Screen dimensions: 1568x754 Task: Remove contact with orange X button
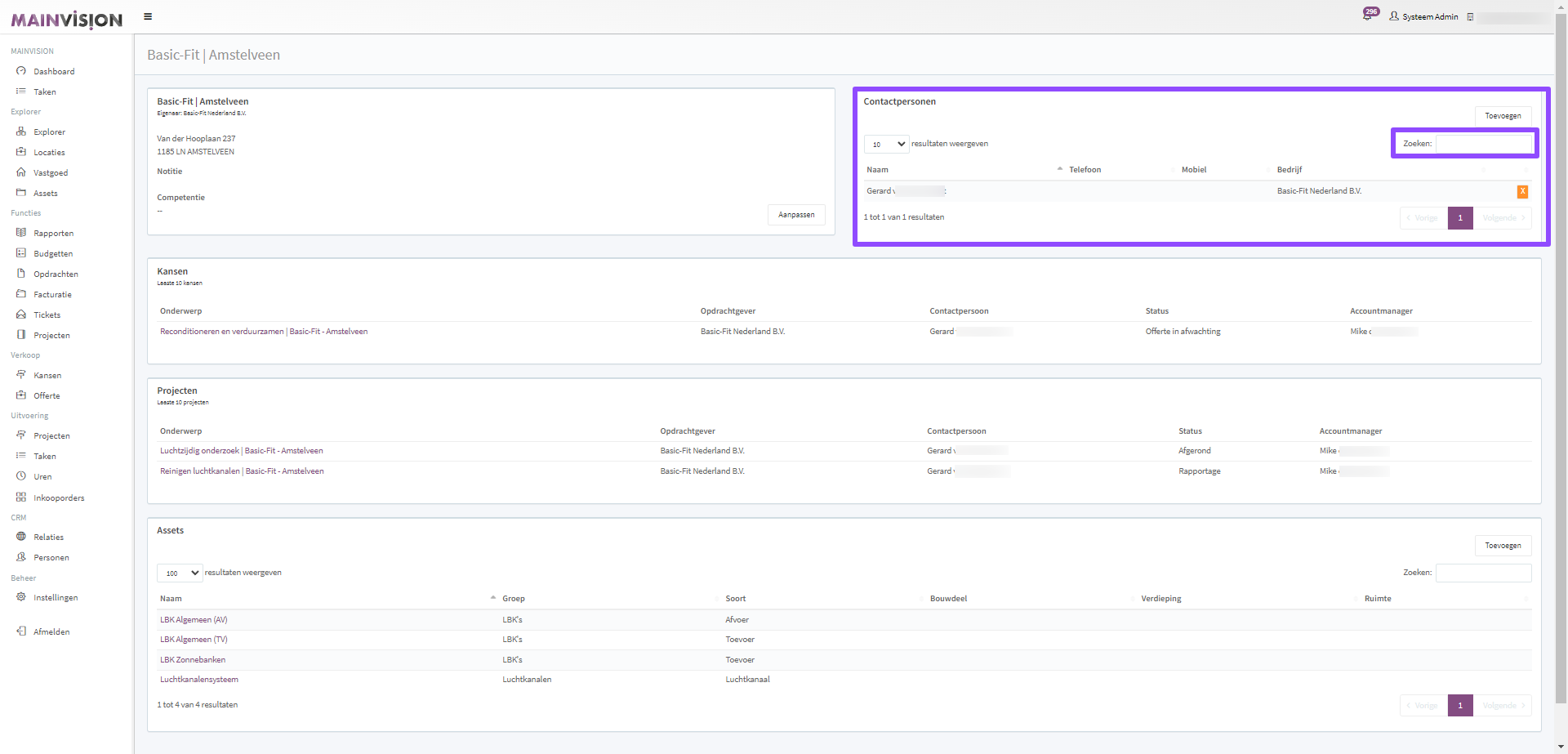tap(1522, 191)
